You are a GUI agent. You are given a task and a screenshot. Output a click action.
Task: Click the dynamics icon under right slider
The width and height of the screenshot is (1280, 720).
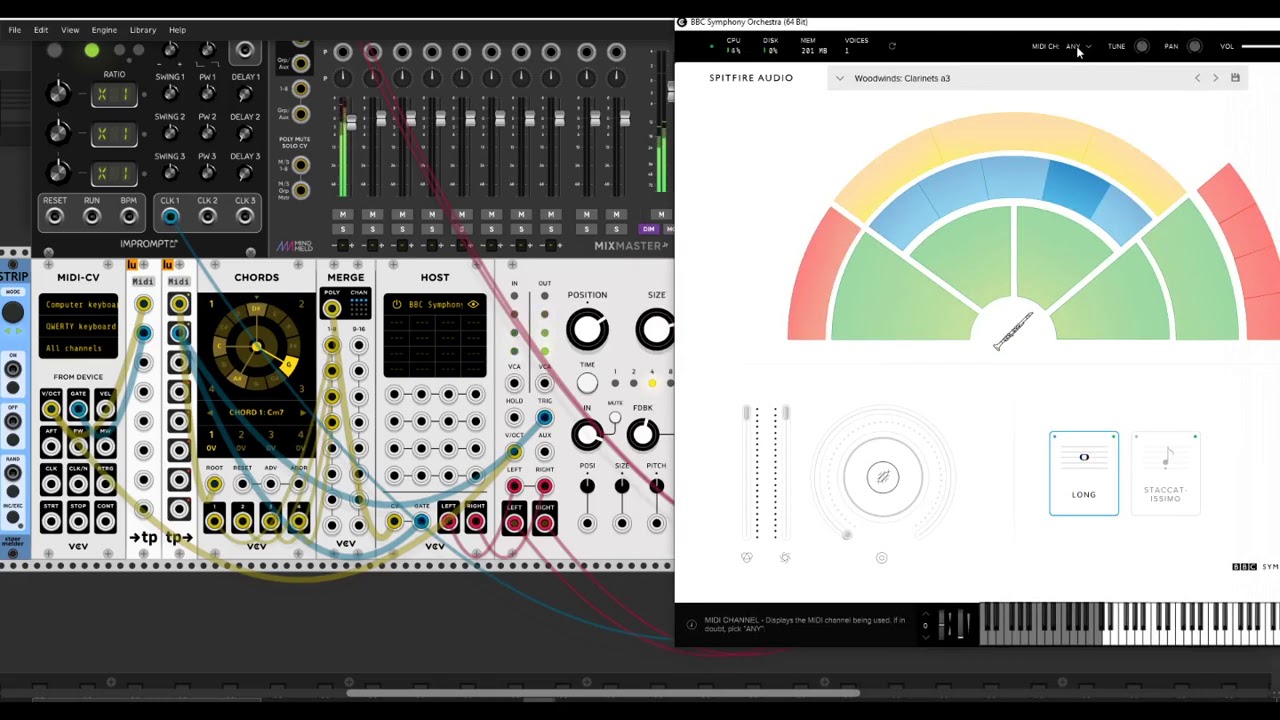pyautogui.click(x=785, y=558)
